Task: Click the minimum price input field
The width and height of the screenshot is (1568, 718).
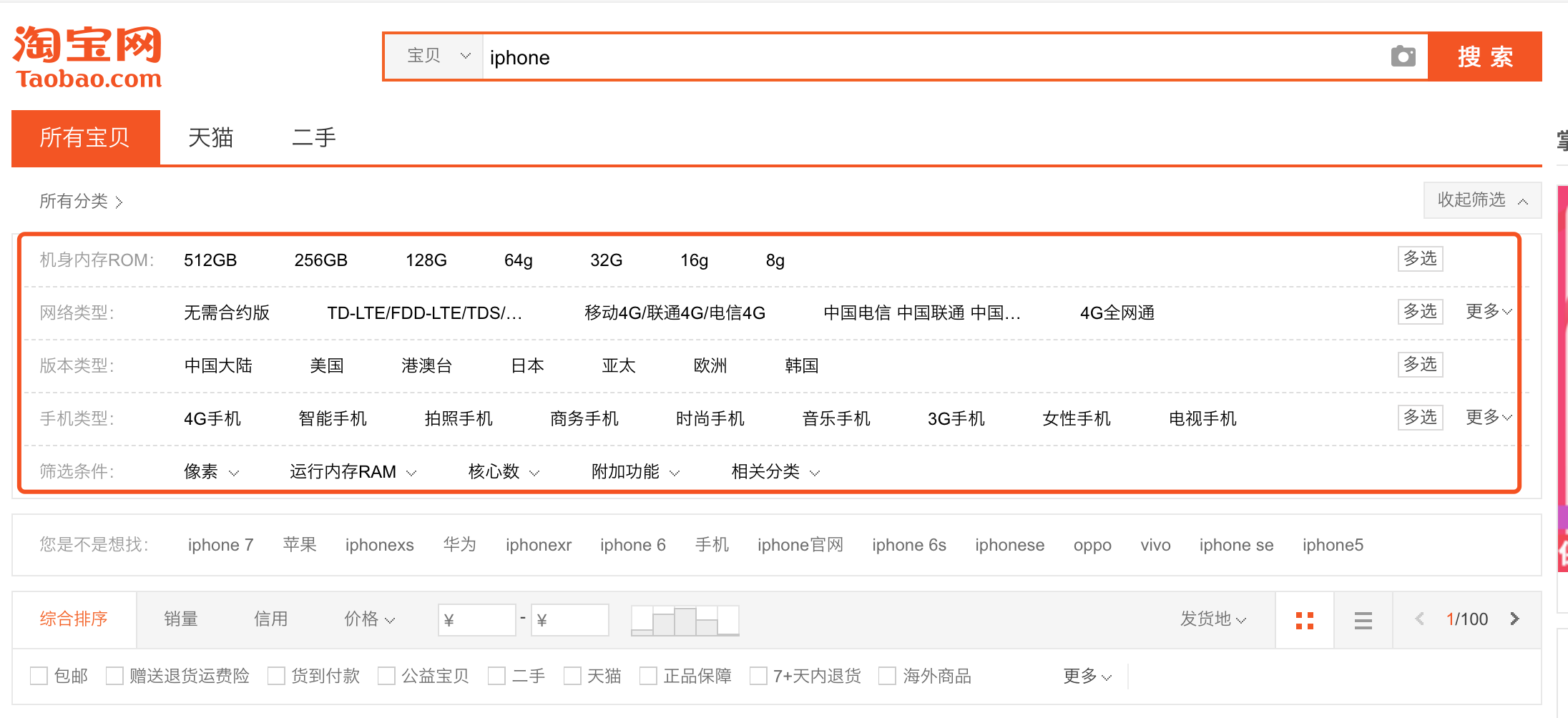Action: (476, 620)
